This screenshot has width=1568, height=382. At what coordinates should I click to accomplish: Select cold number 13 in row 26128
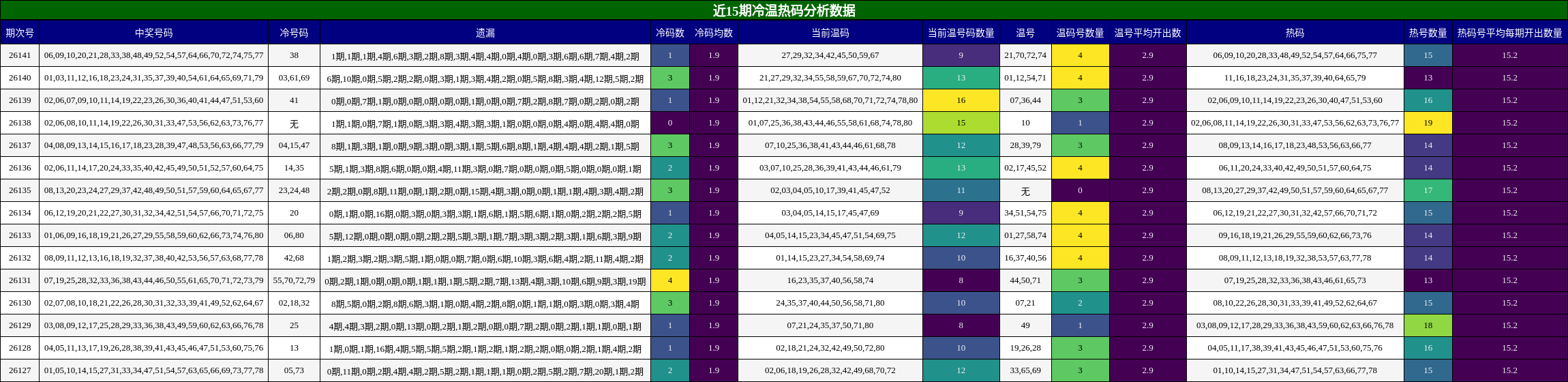pyautogui.click(x=294, y=348)
